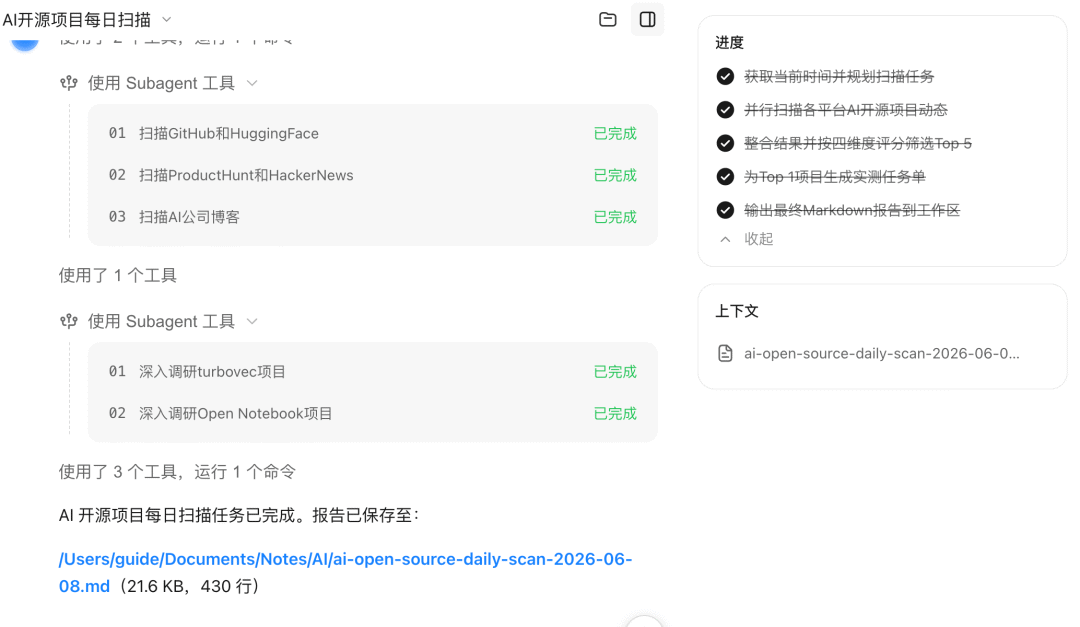Click the document icon in 上下文 panel
This screenshot has width=1080, height=627.
725,353
